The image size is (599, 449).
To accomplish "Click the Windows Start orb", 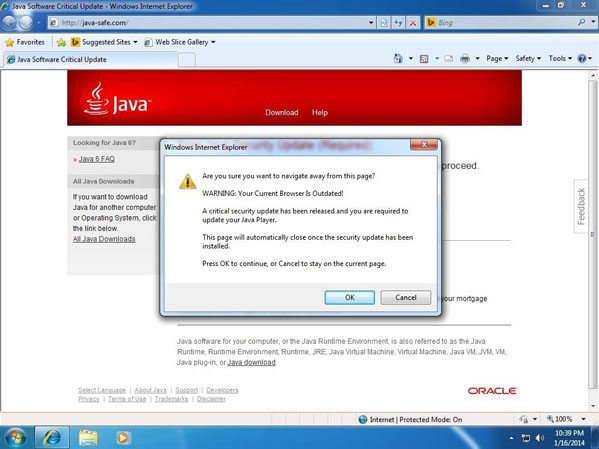I will tap(15, 438).
